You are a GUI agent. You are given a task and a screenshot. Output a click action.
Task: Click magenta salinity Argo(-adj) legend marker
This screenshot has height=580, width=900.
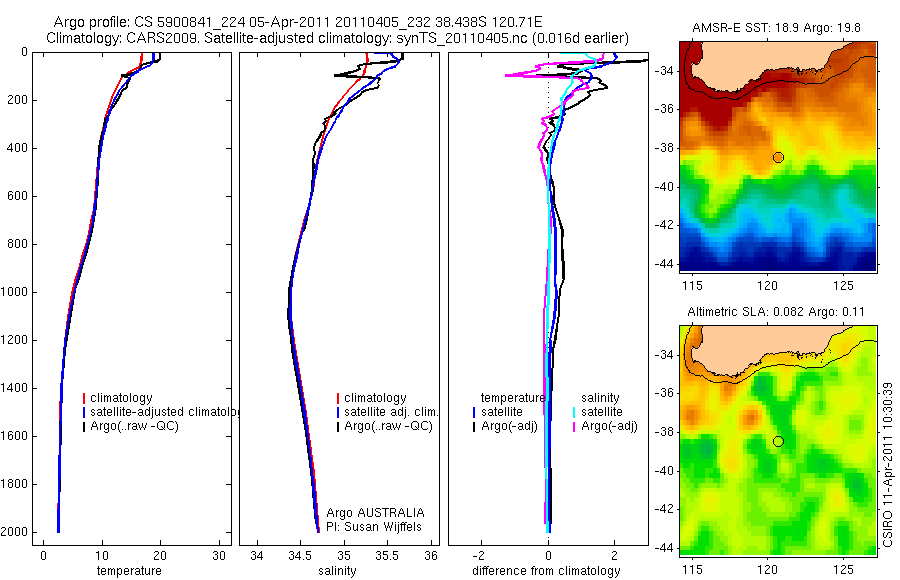(574, 426)
